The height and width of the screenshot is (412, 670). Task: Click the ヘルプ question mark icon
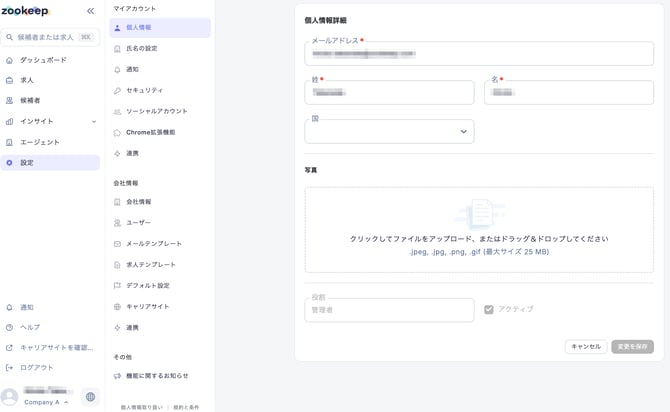(x=9, y=327)
